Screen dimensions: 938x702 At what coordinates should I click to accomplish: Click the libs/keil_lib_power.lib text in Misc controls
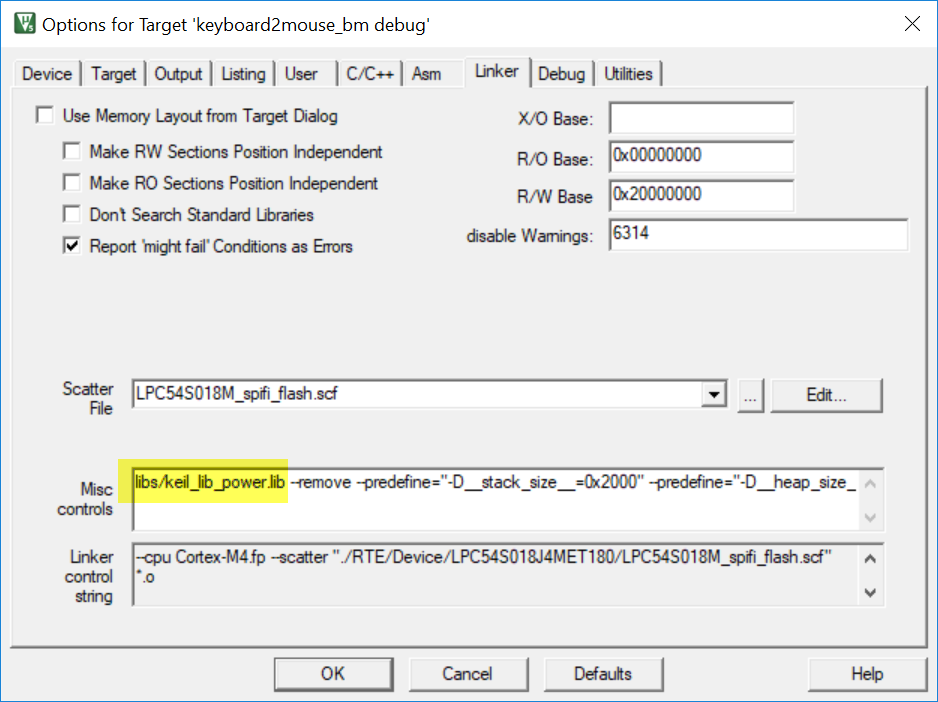click(209, 482)
